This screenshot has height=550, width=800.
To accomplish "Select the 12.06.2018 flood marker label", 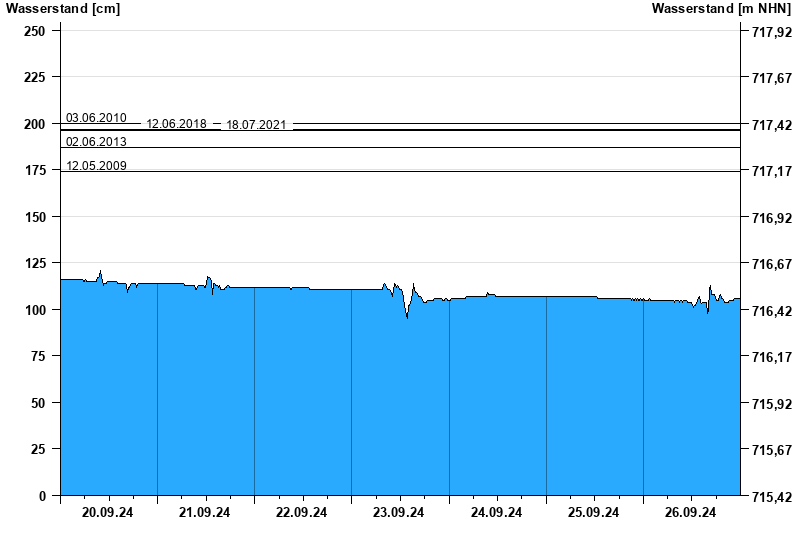I will [177, 124].
